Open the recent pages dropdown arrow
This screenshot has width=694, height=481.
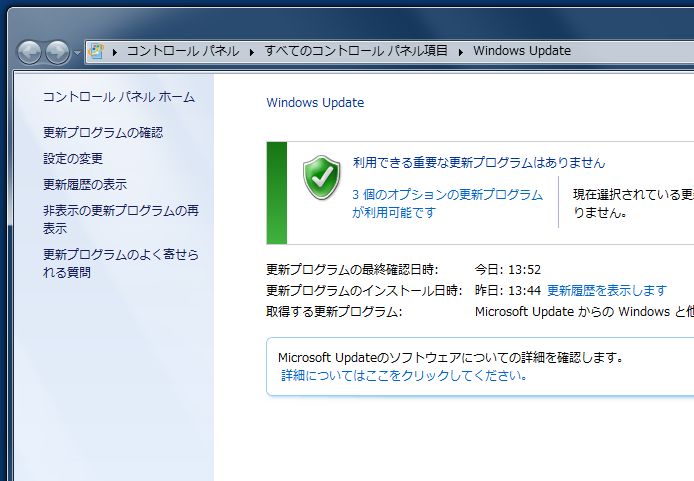(77, 53)
